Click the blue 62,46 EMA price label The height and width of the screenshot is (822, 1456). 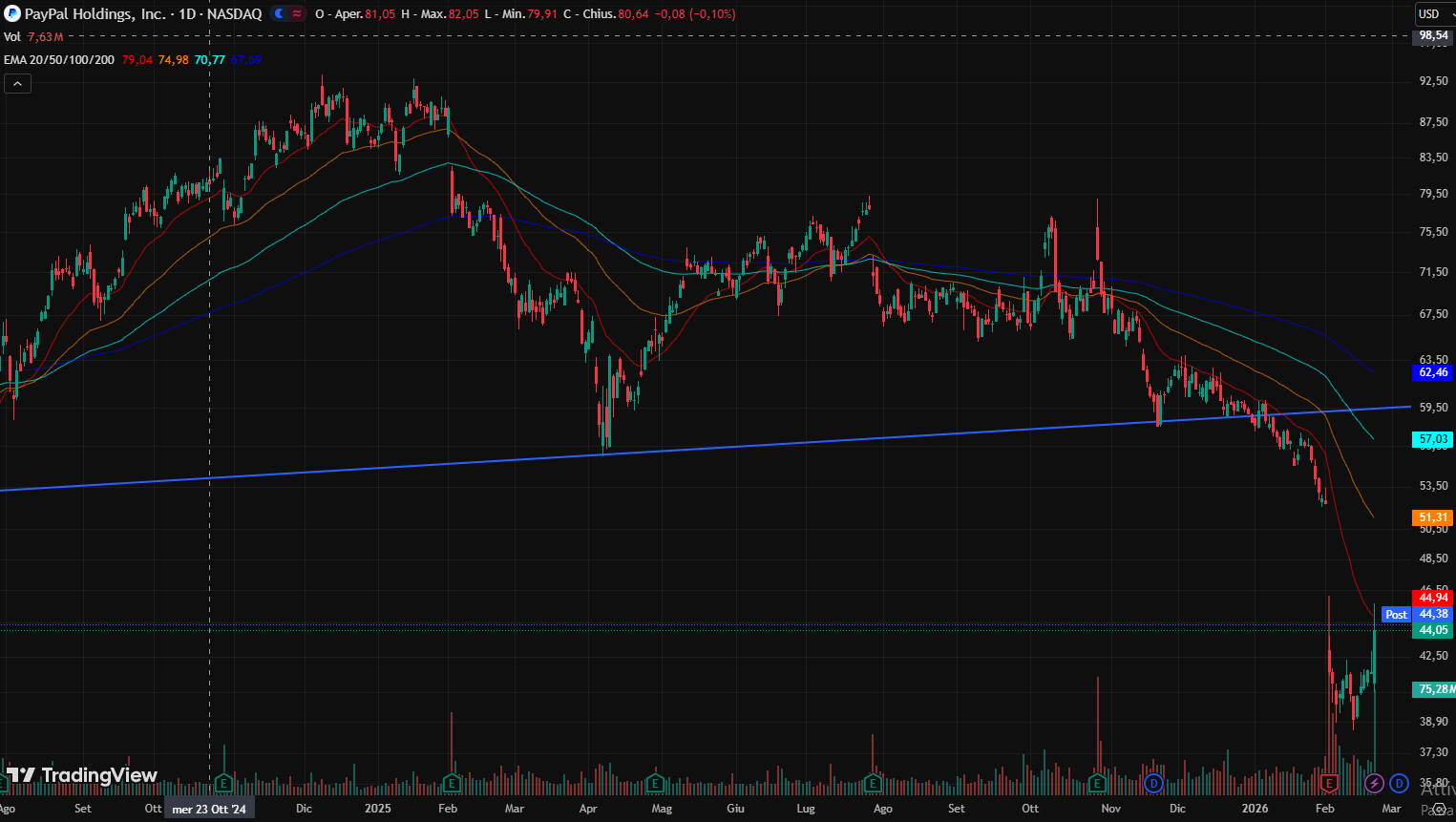tap(1432, 372)
